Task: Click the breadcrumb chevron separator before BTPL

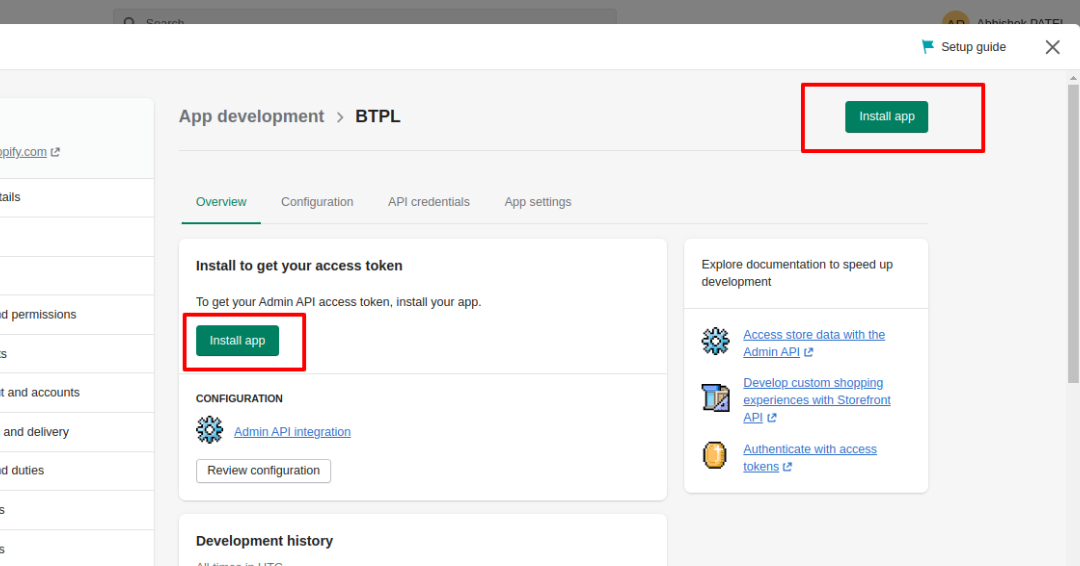Action: point(340,118)
